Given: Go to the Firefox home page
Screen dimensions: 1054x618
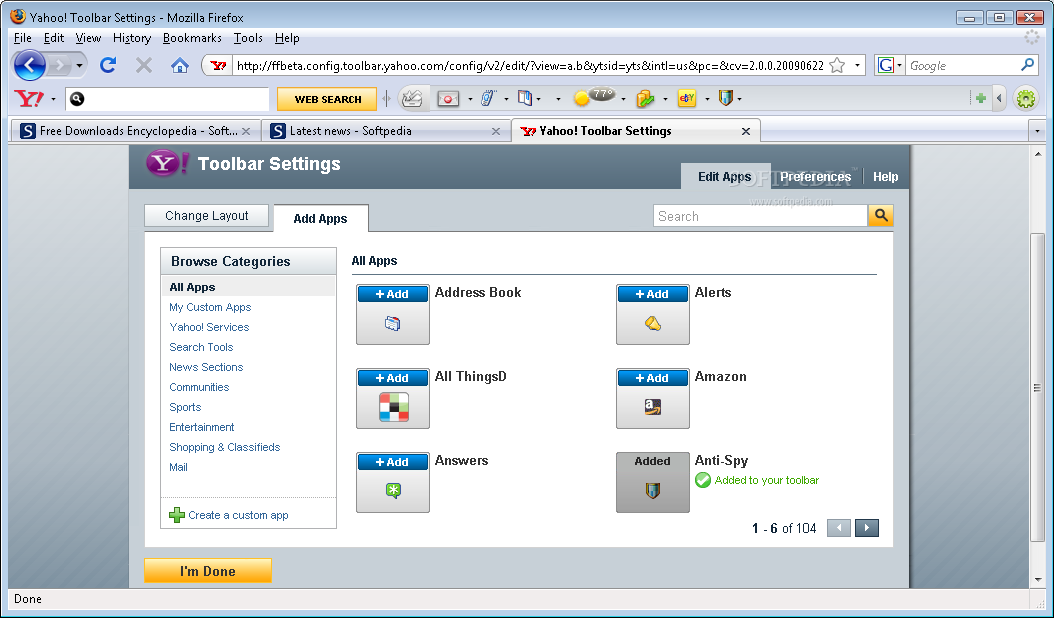Looking at the screenshot, I should 179,65.
